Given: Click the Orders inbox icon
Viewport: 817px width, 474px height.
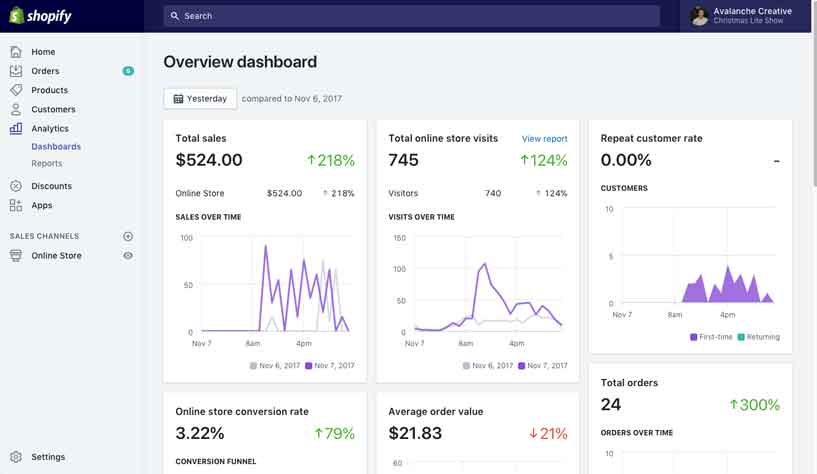Looking at the screenshot, I should (16, 71).
